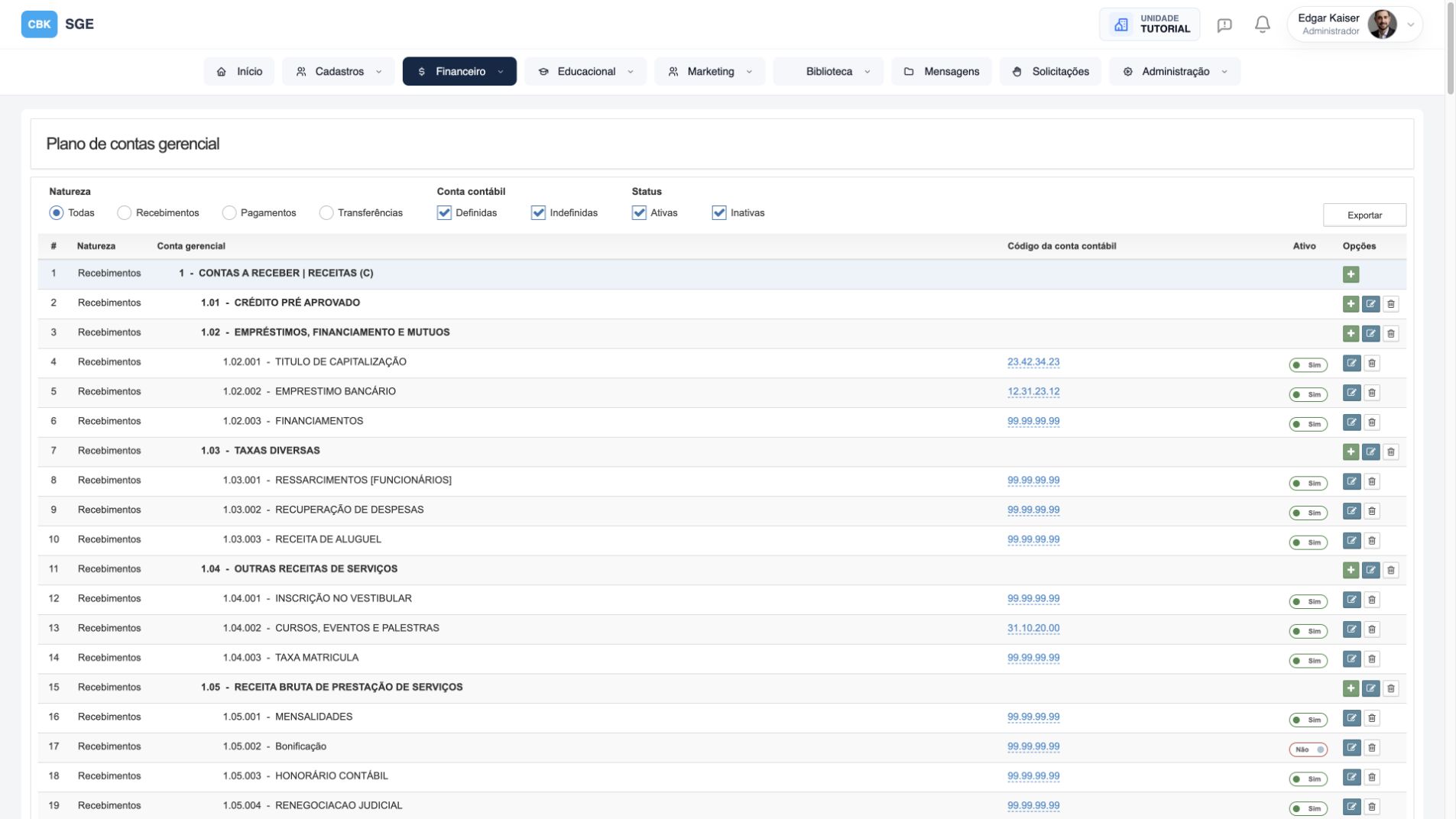1456x819 pixels.
Task: Expand the Financeiro dropdown menu
Action: [x=459, y=71]
